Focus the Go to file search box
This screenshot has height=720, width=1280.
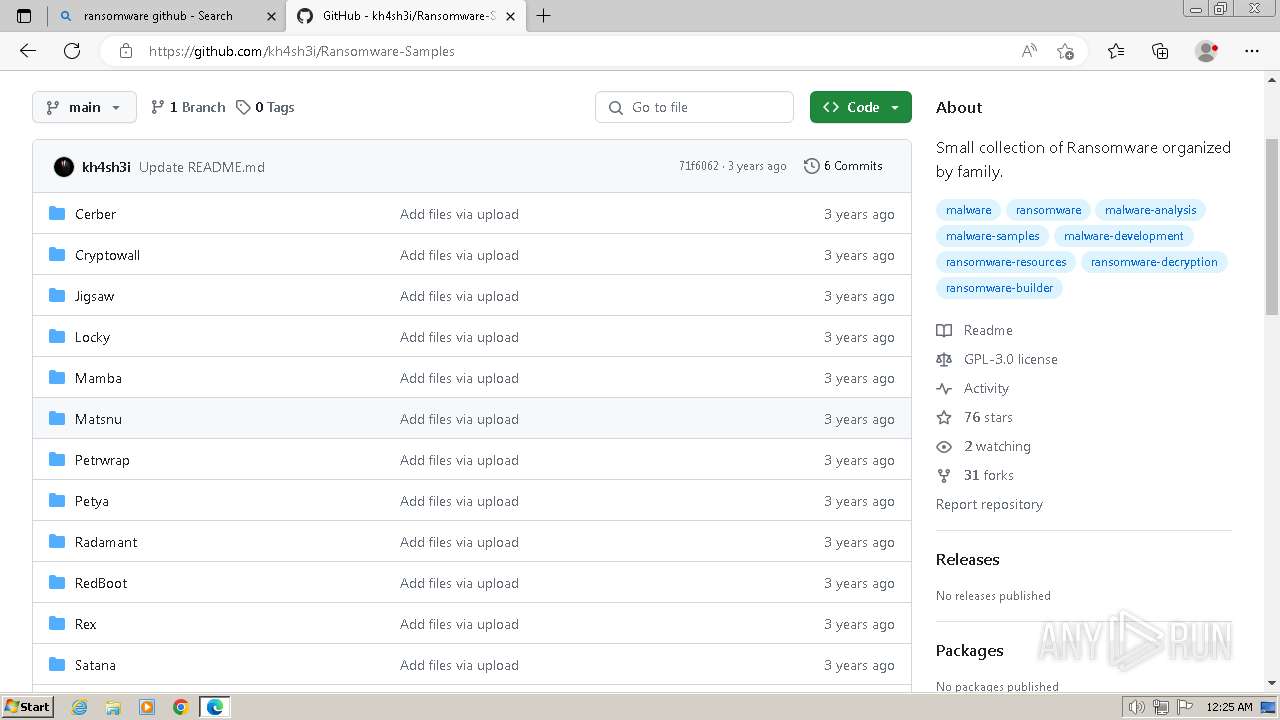[695, 107]
